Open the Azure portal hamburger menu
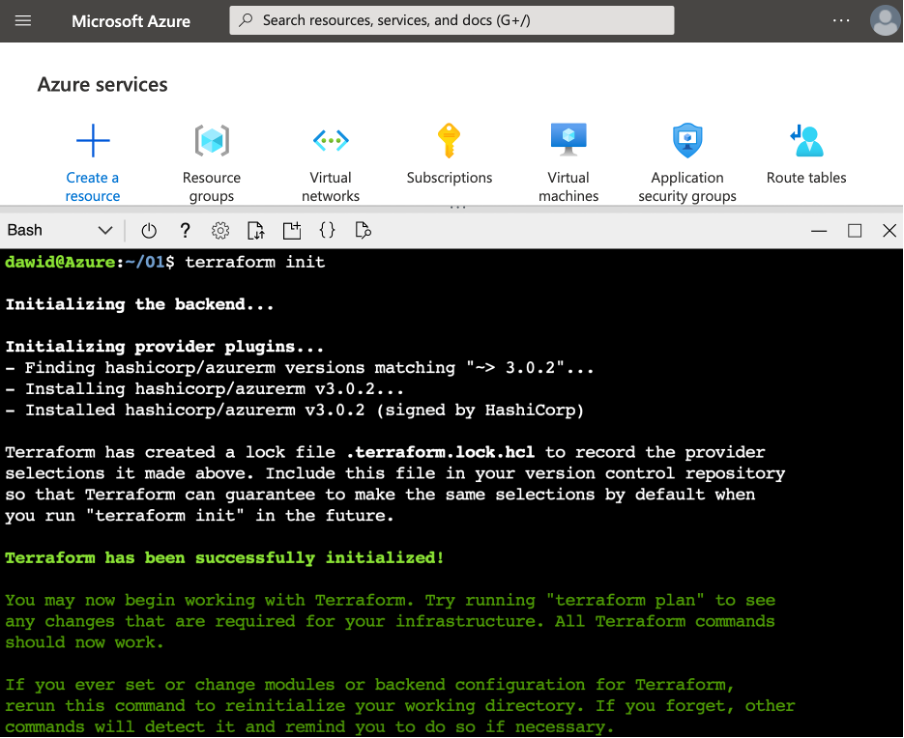 coord(23,21)
